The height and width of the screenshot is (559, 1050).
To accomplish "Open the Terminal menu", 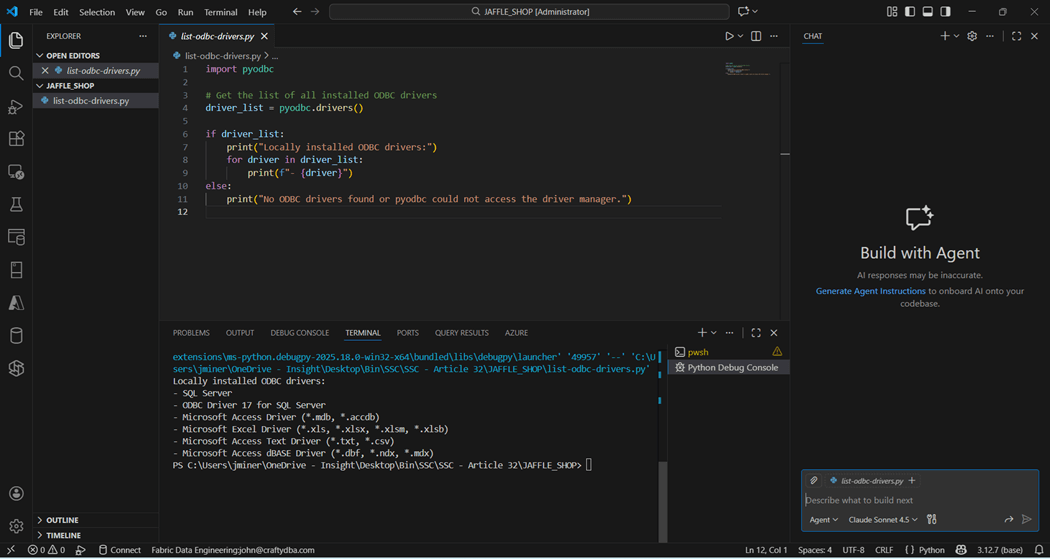I will [220, 12].
